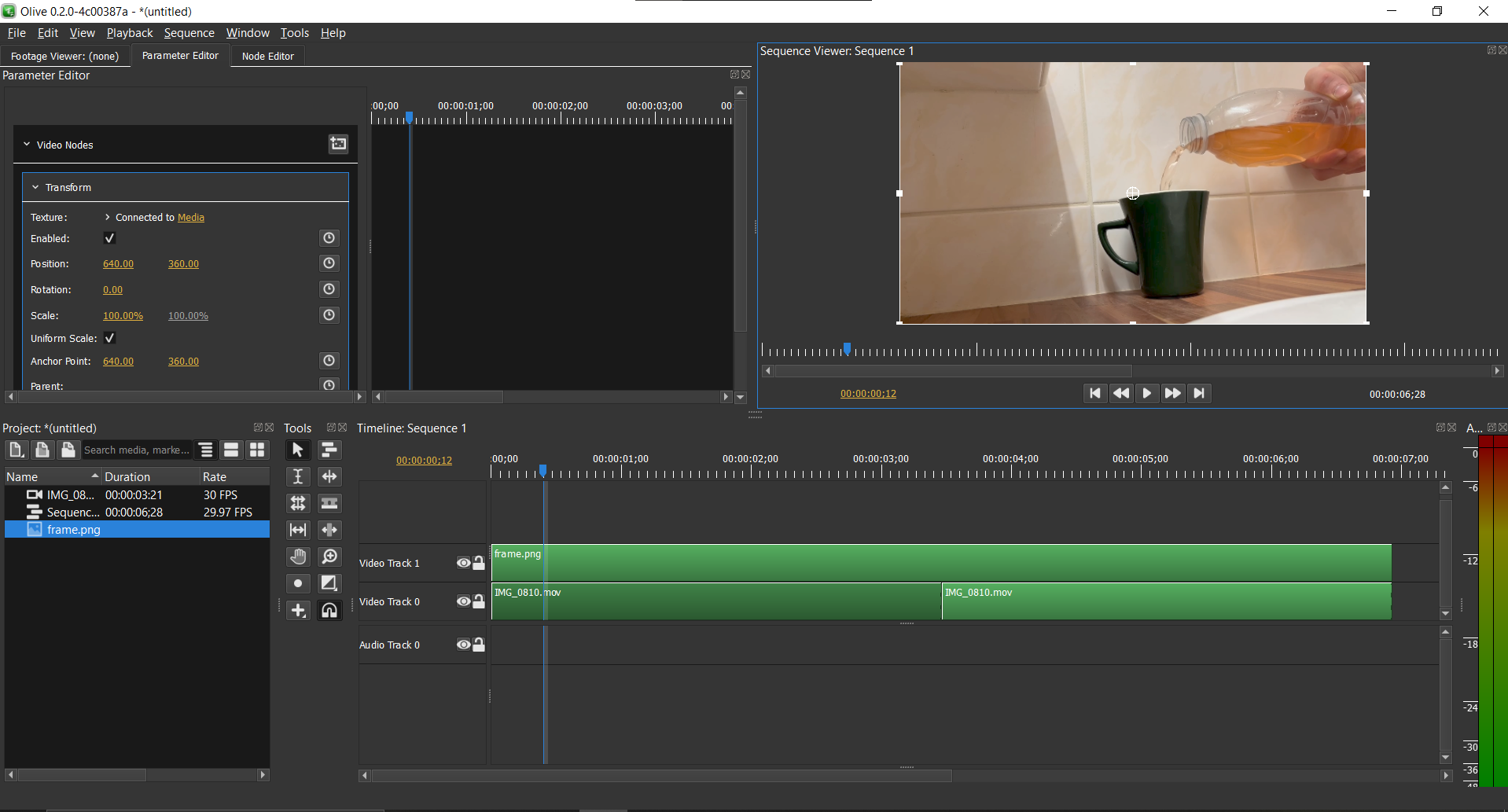Play the sequence in viewer
Viewport: 1508px width, 812px height.
tap(1146, 393)
